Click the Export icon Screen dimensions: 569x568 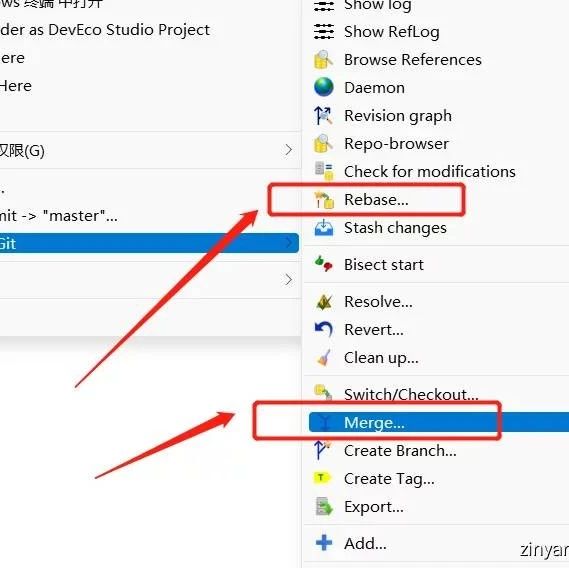(x=324, y=506)
